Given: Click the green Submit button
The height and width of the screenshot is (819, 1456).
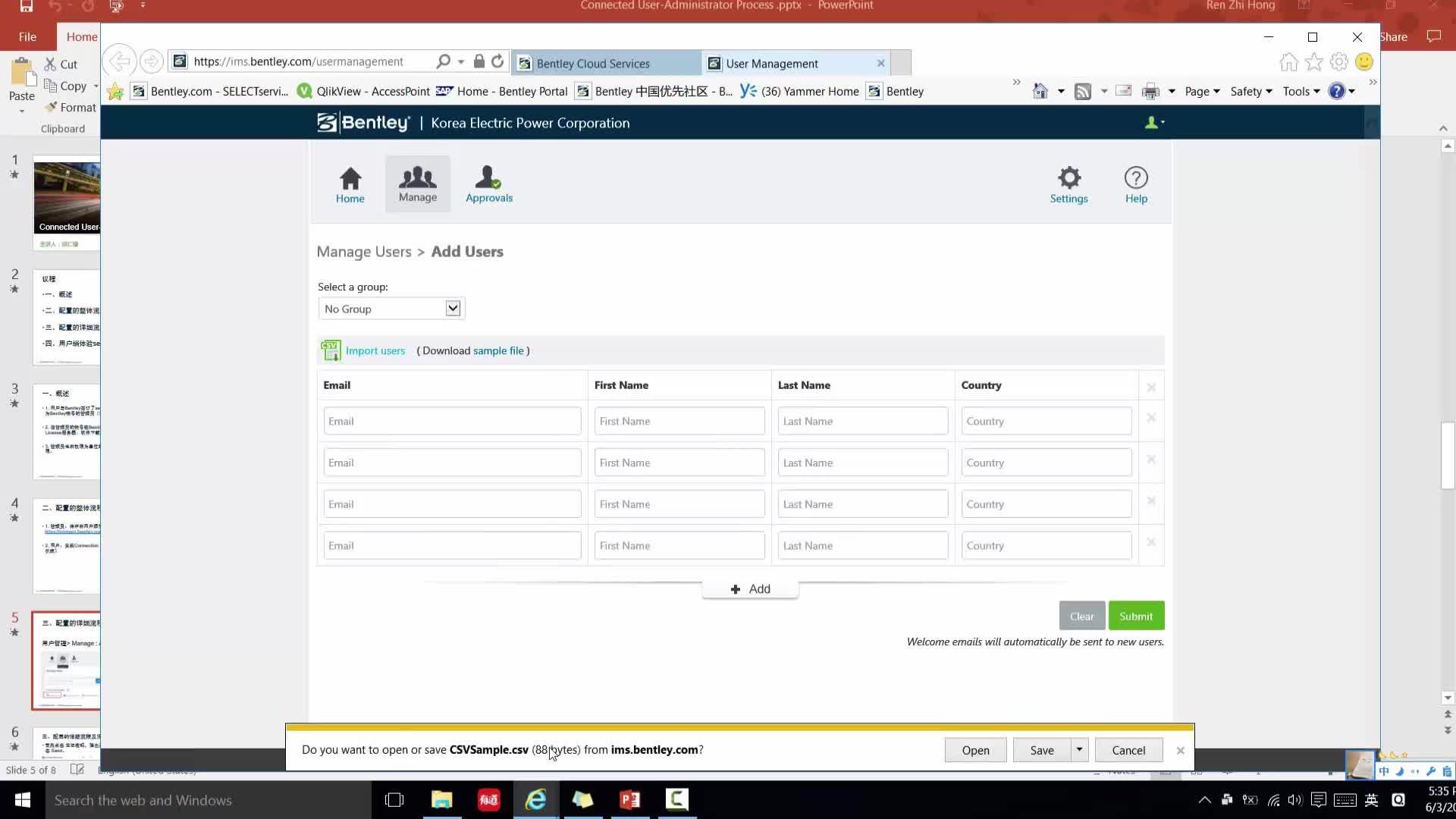Looking at the screenshot, I should (1135, 616).
